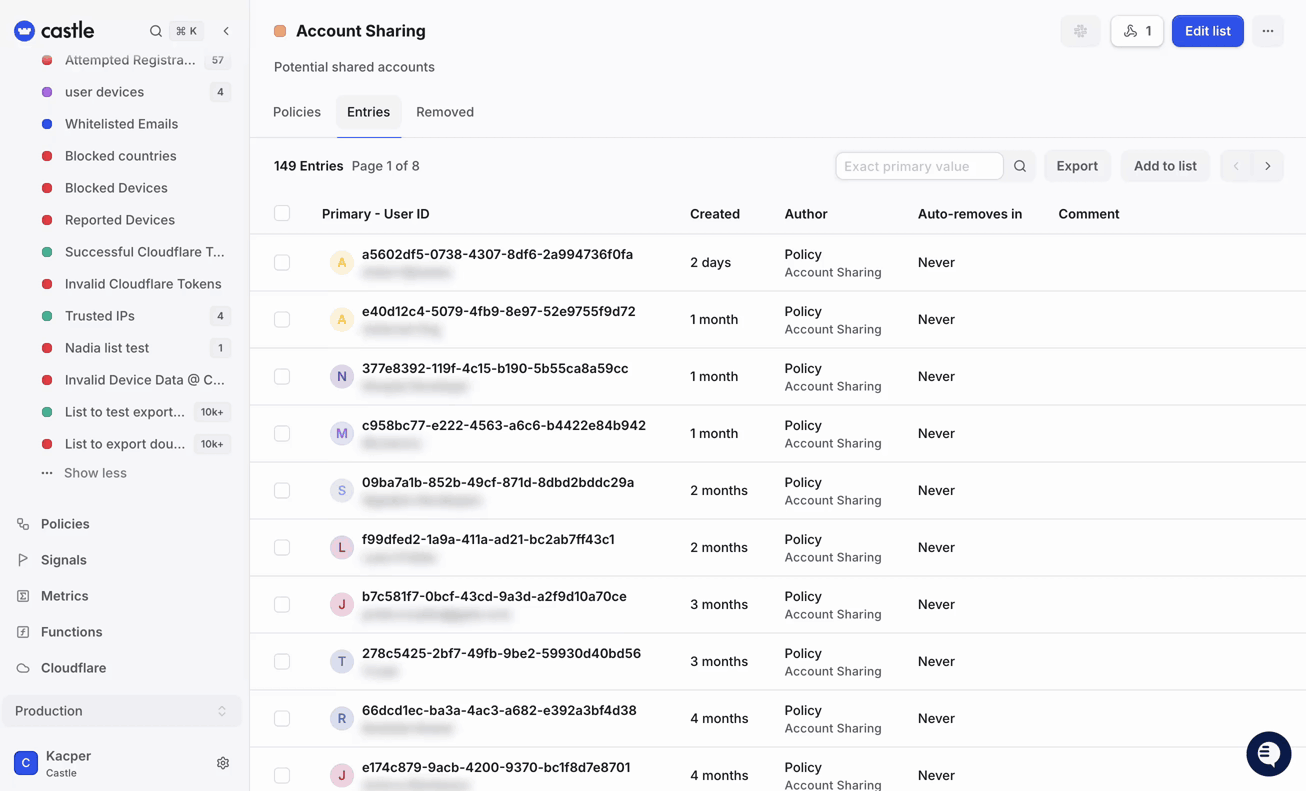Viewport: 1306px width, 791px height.
Task: Check the 377e8392 entry checkbox
Action: point(282,376)
